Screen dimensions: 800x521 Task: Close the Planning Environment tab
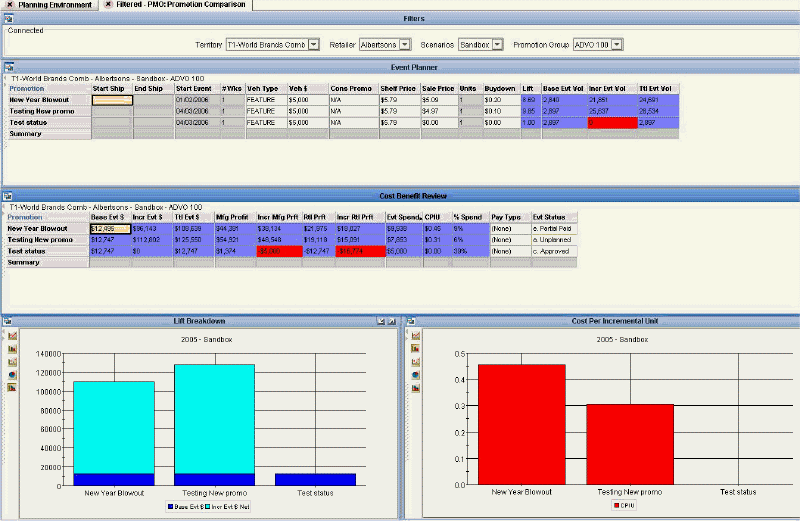(10, 5)
